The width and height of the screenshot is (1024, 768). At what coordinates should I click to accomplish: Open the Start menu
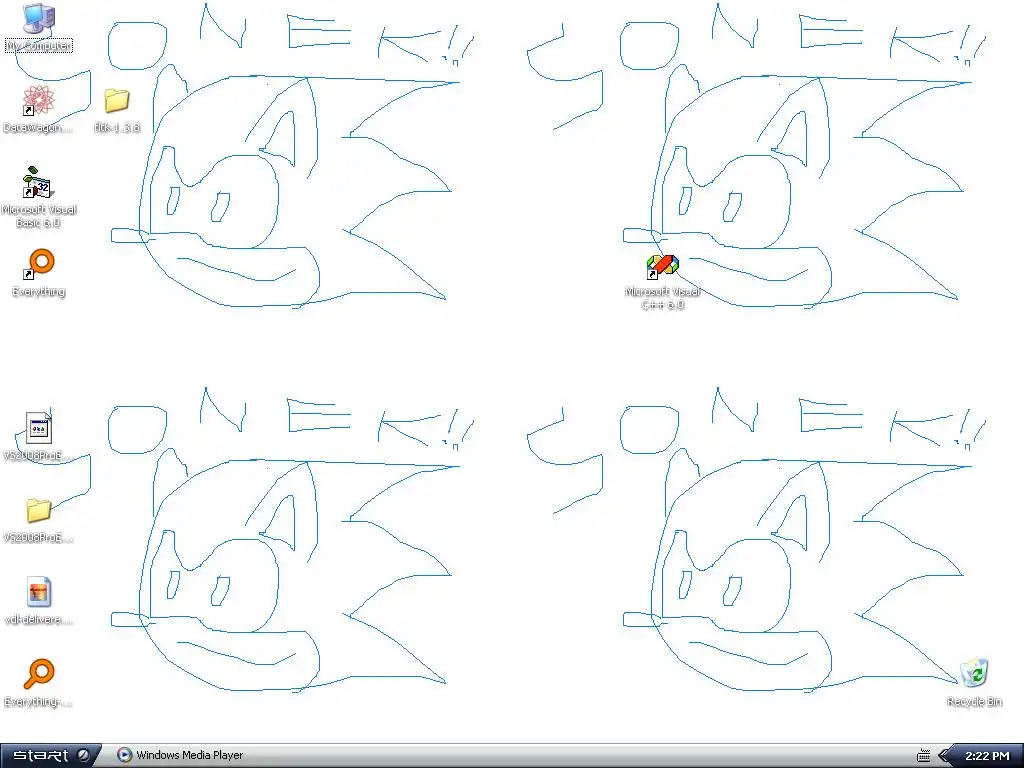point(51,756)
